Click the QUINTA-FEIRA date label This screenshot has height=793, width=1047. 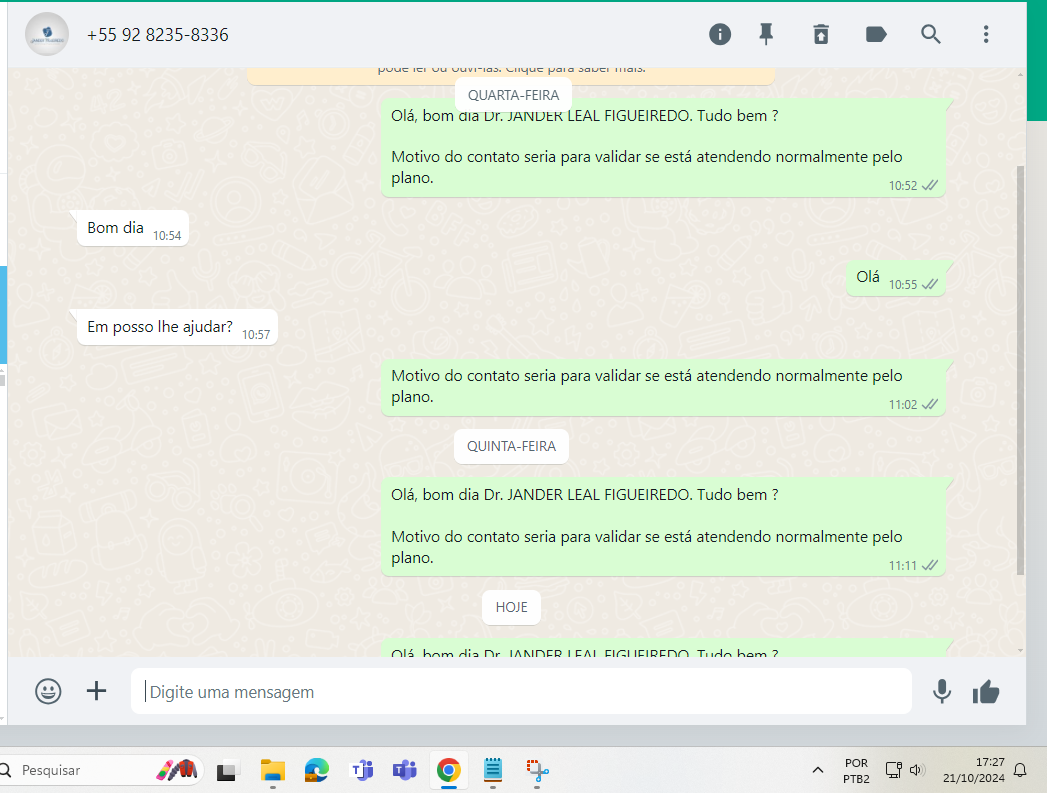click(511, 446)
